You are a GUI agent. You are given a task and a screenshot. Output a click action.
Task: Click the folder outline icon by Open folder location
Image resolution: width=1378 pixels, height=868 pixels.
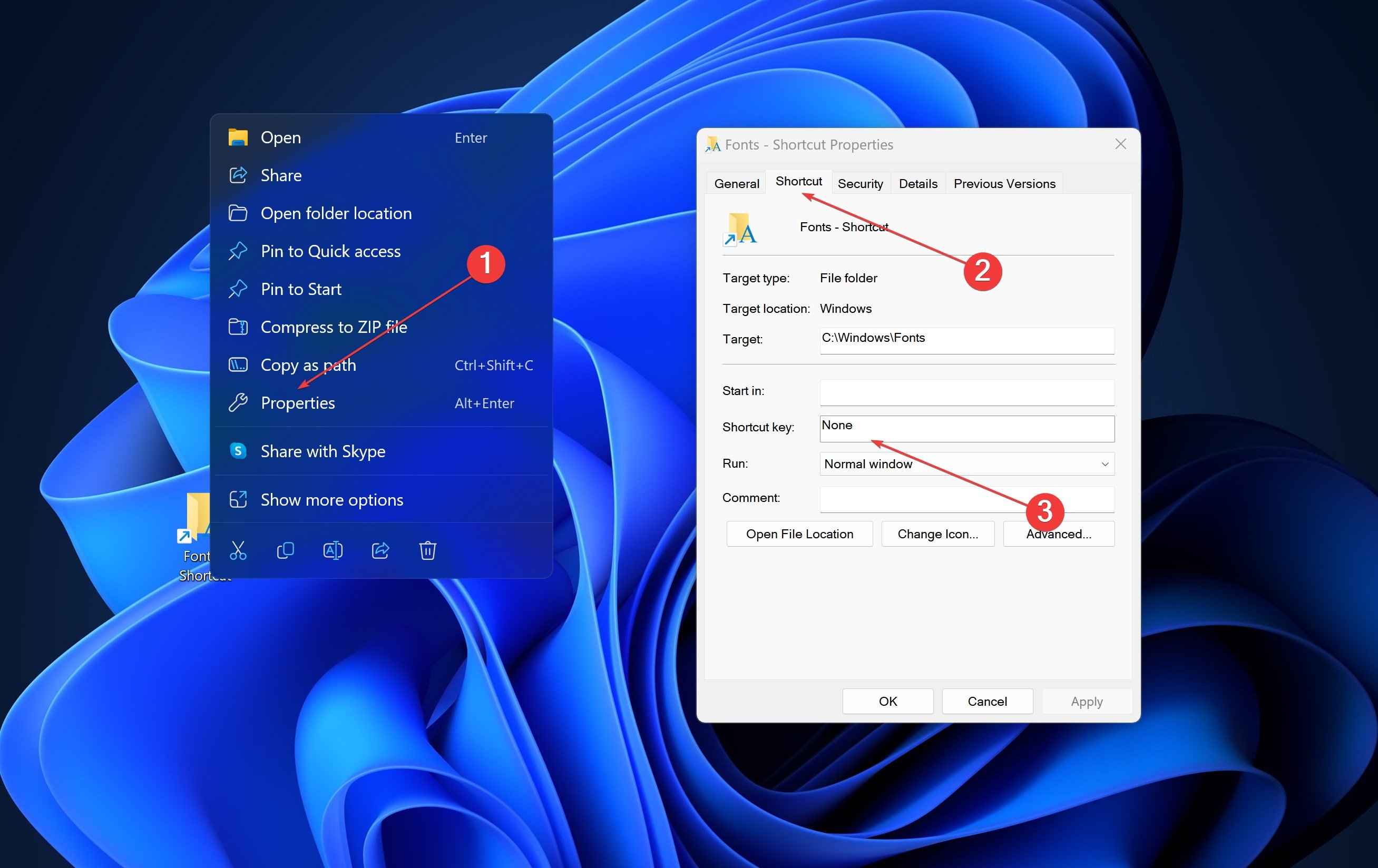click(238, 213)
